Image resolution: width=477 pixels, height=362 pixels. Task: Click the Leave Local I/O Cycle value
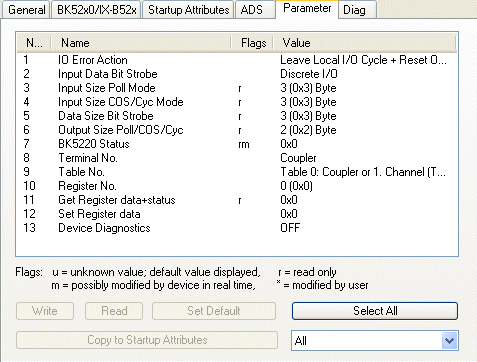(x=363, y=60)
